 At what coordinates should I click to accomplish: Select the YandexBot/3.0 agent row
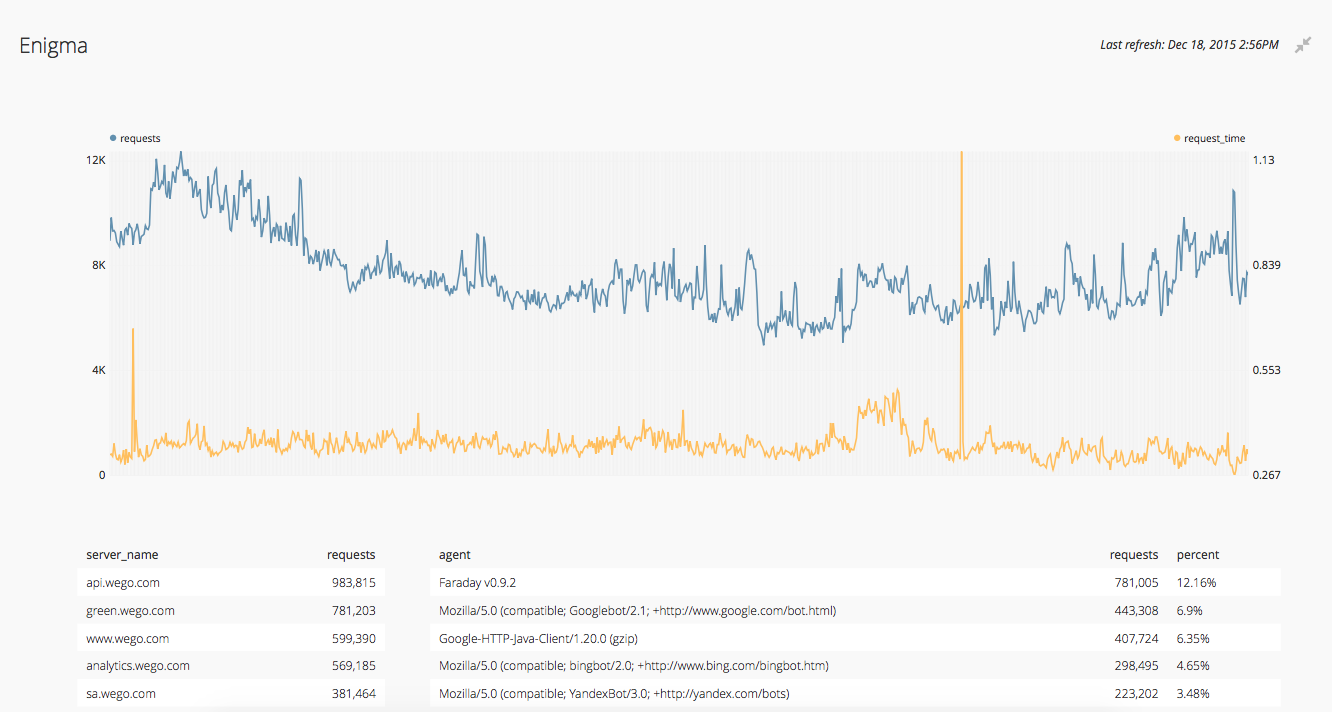point(855,693)
